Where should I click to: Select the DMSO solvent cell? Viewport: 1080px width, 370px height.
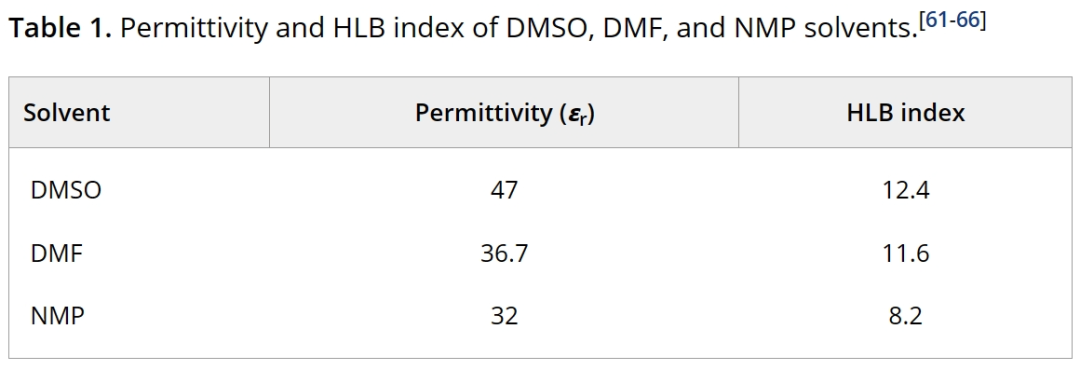pos(66,189)
